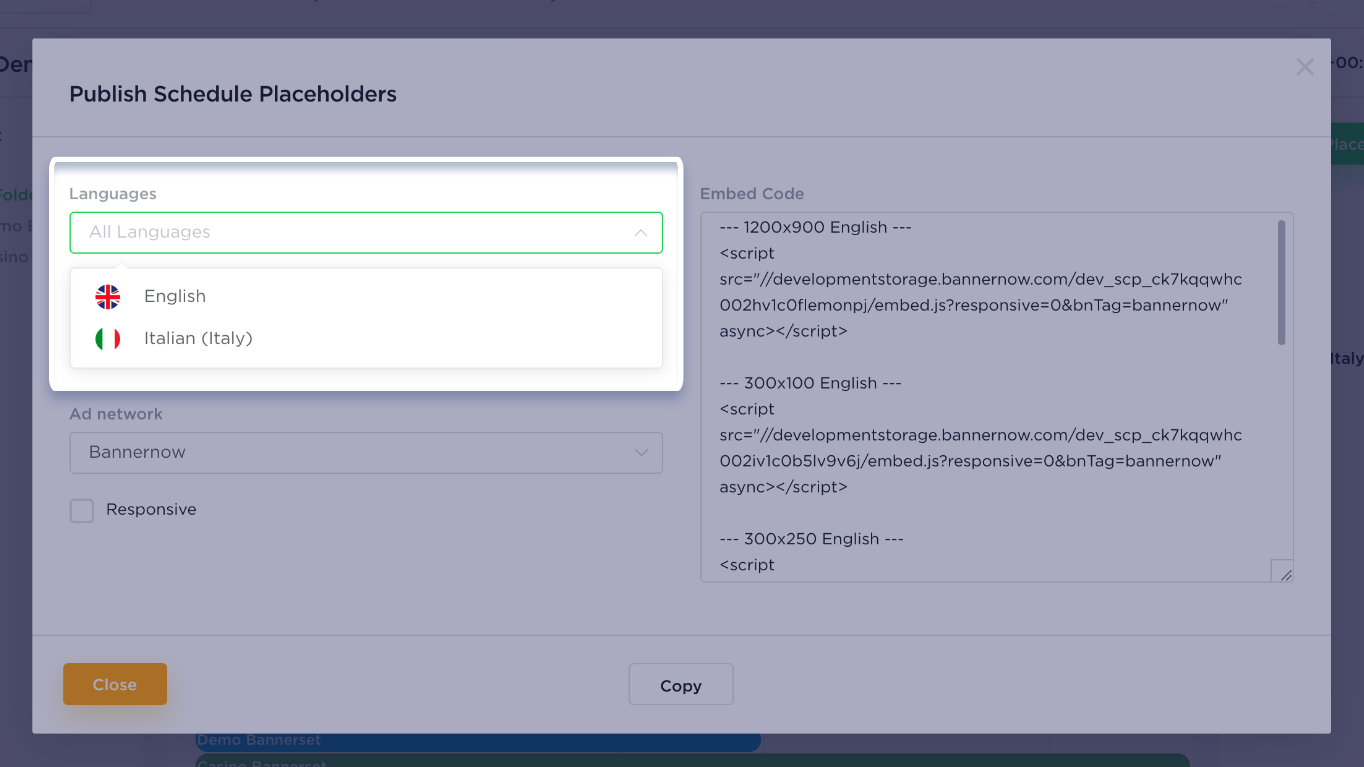Image resolution: width=1364 pixels, height=767 pixels.
Task: Click the orange Close button
Action: tap(115, 684)
